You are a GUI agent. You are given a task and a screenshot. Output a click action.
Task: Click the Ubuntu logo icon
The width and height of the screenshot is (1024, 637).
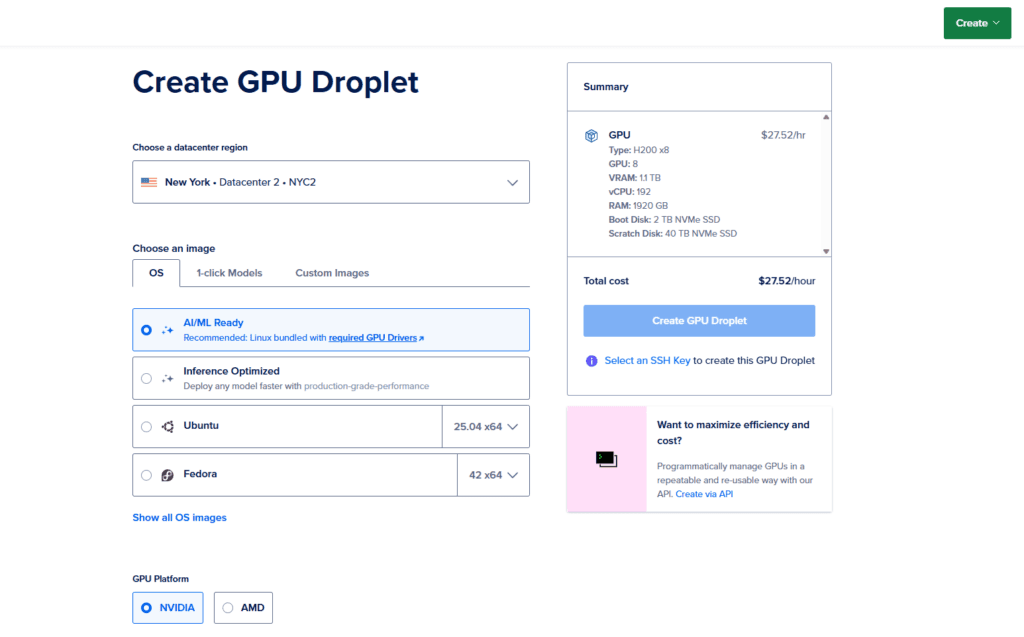168,427
